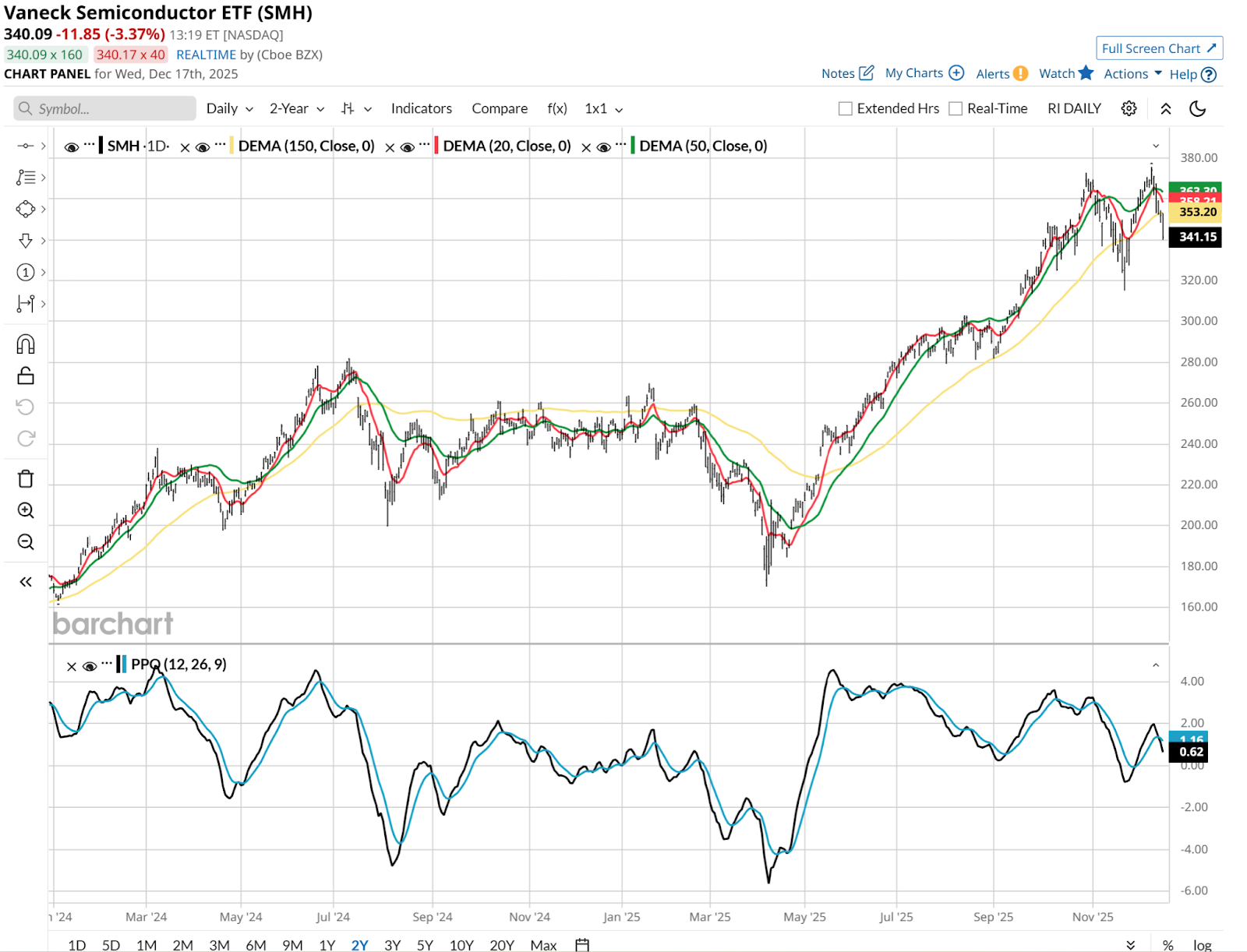The width and height of the screenshot is (1247, 952).
Task: Enable the Extended Hrs checkbox
Action: 845,109
